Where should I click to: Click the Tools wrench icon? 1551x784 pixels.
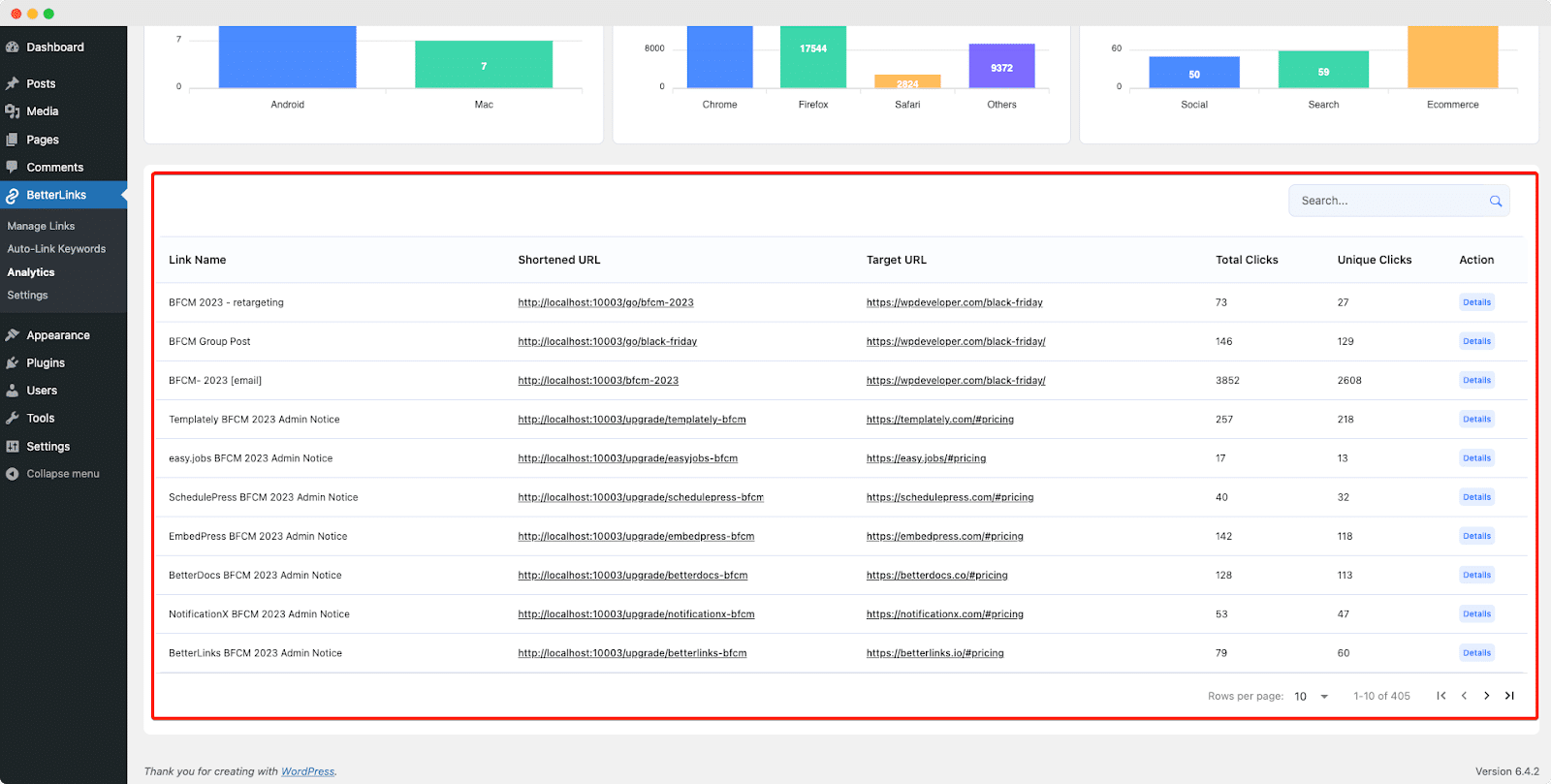pyautogui.click(x=13, y=418)
